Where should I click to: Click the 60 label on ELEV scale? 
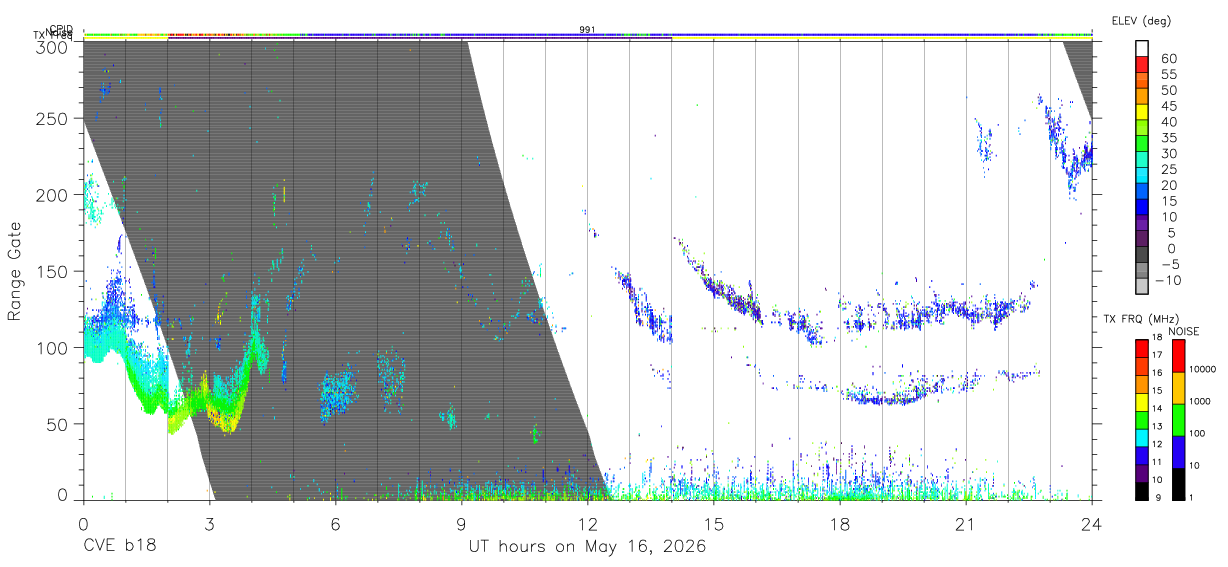[x=1168, y=58]
